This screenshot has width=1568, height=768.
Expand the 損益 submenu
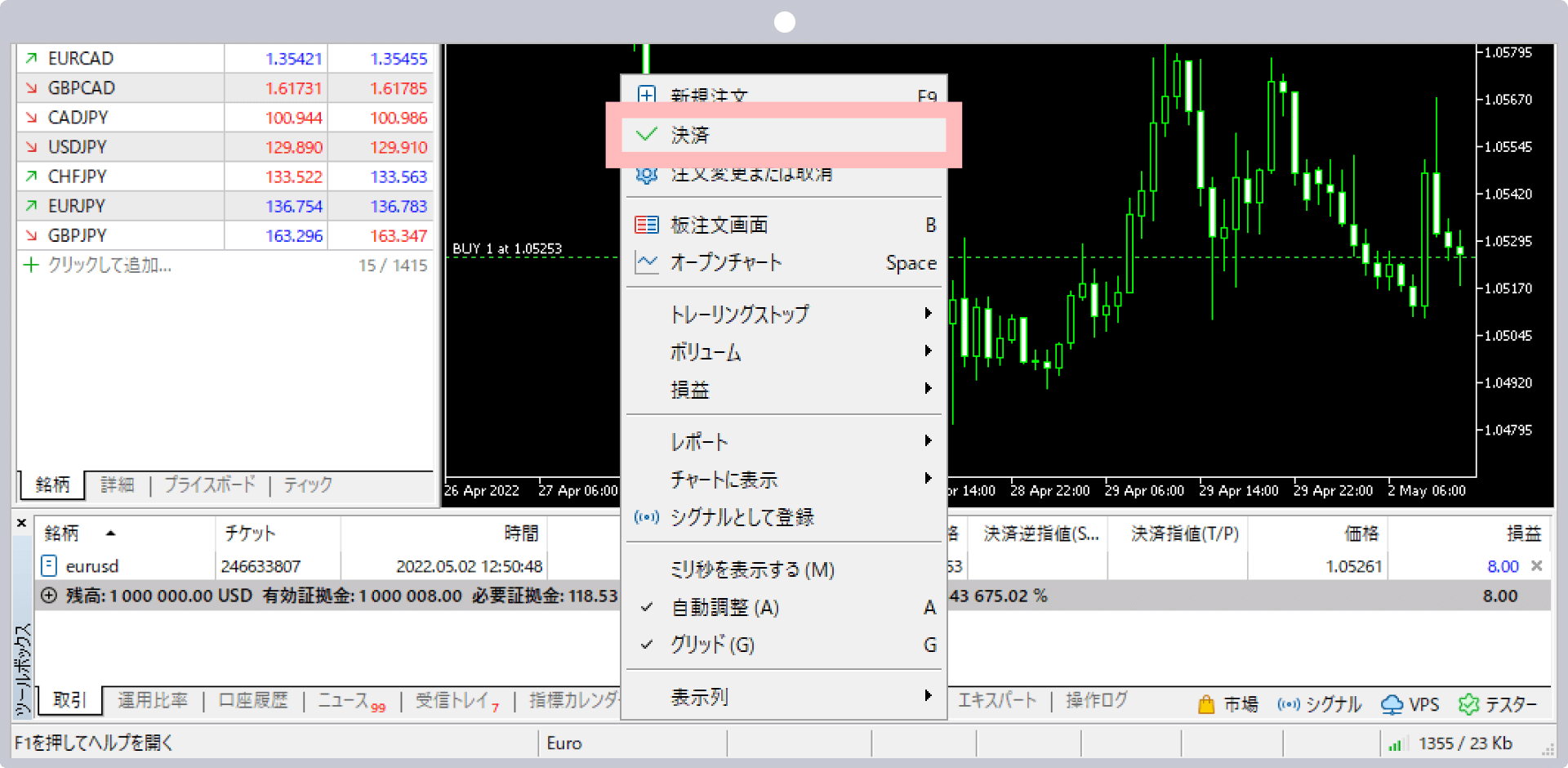[784, 390]
